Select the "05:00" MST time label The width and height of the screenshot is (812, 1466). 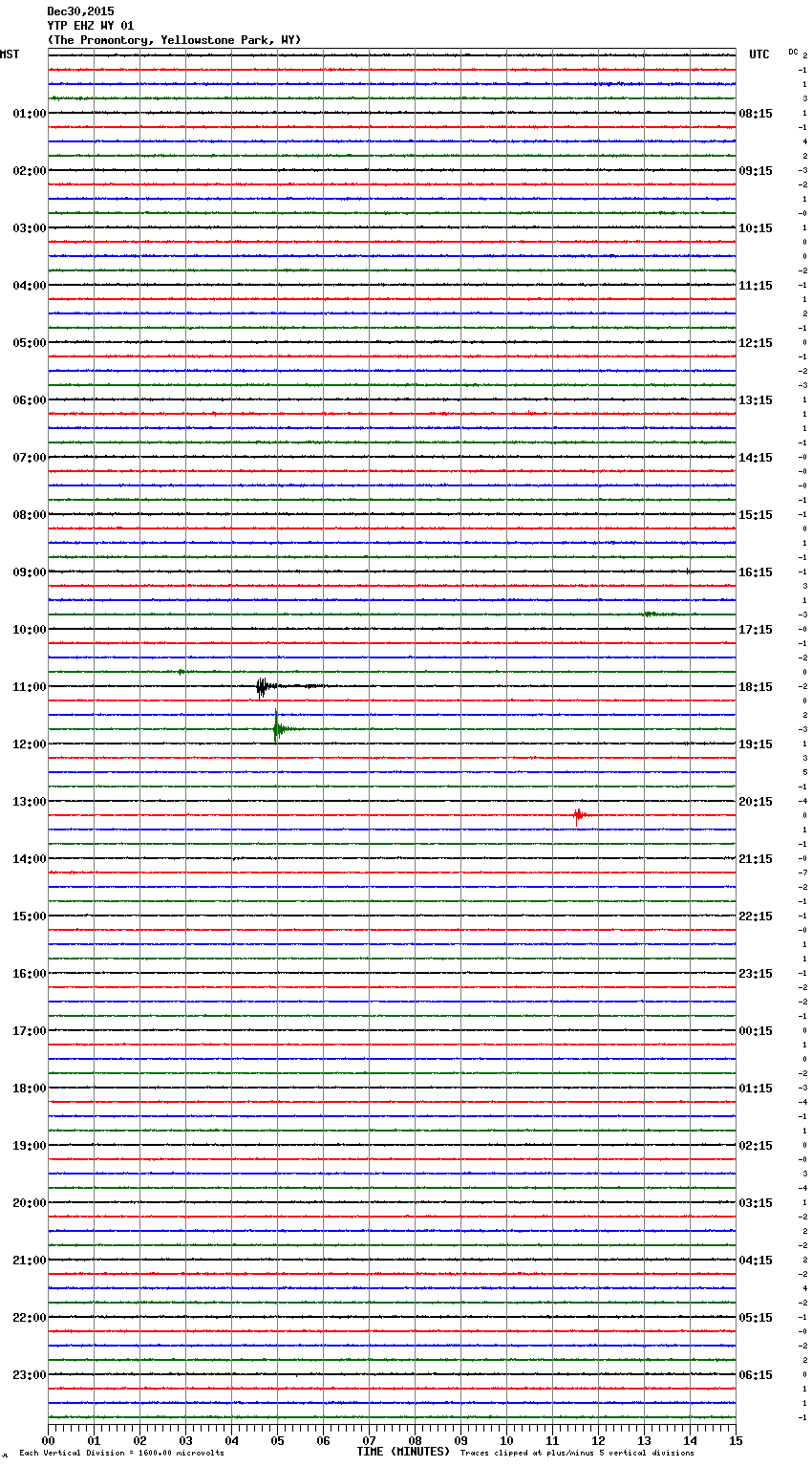(30, 343)
